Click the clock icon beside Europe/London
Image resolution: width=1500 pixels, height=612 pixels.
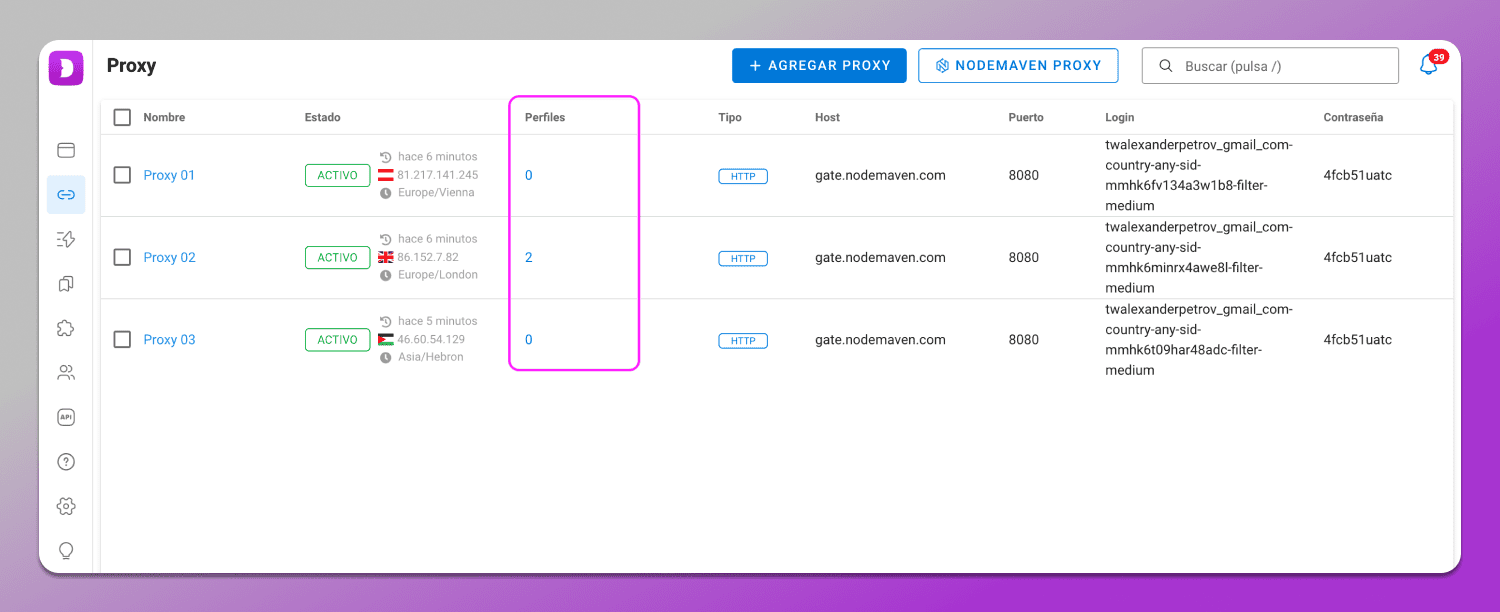(386, 275)
